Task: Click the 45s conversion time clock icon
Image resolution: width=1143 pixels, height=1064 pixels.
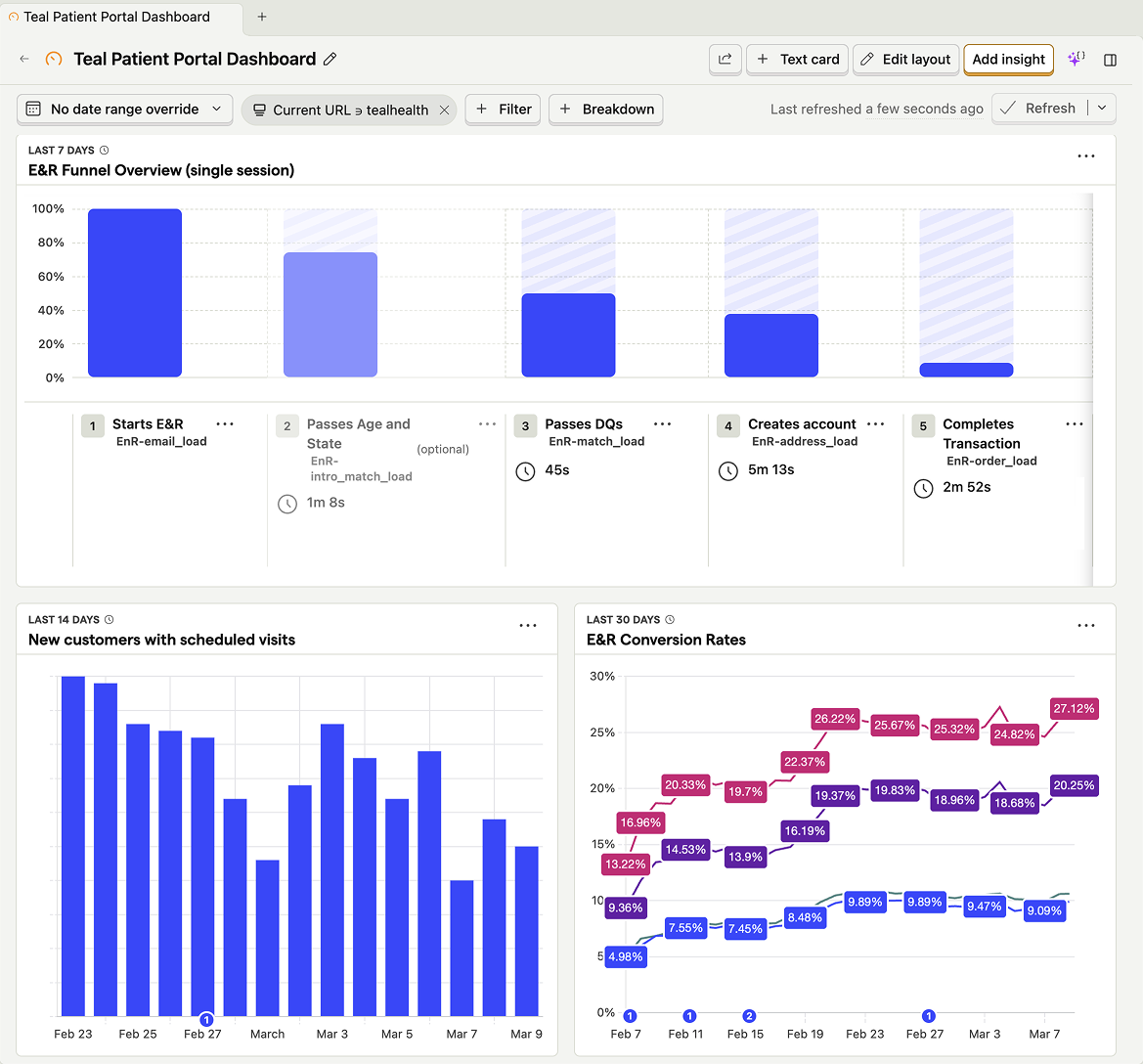Action: click(526, 471)
